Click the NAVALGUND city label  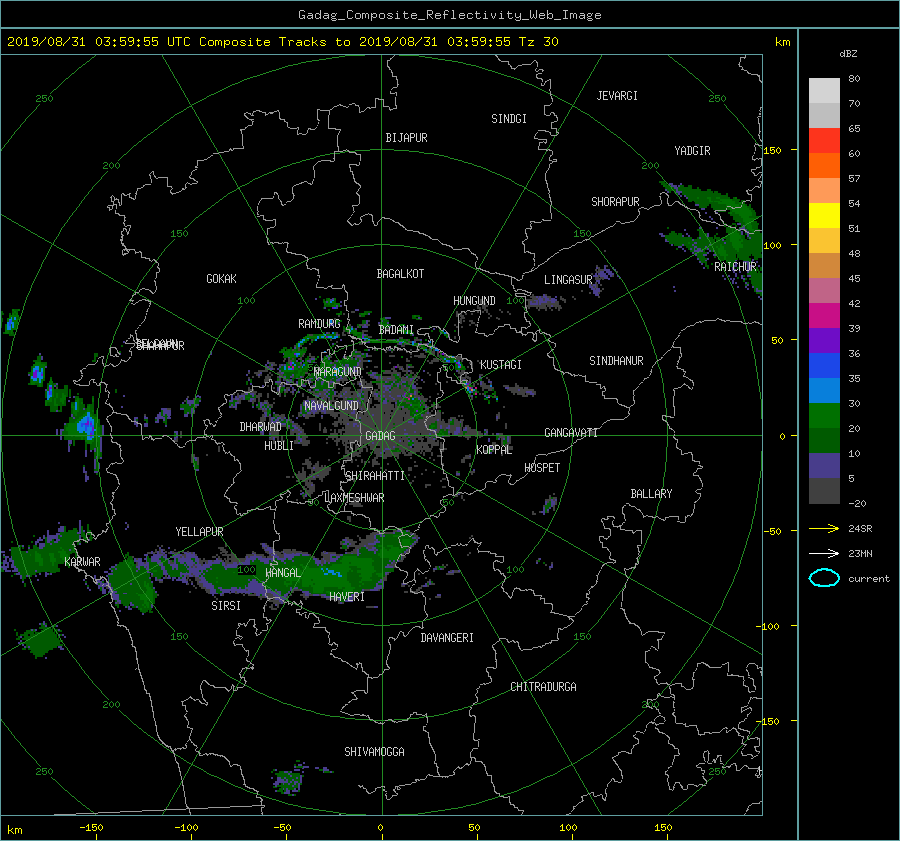[x=331, y=405]
